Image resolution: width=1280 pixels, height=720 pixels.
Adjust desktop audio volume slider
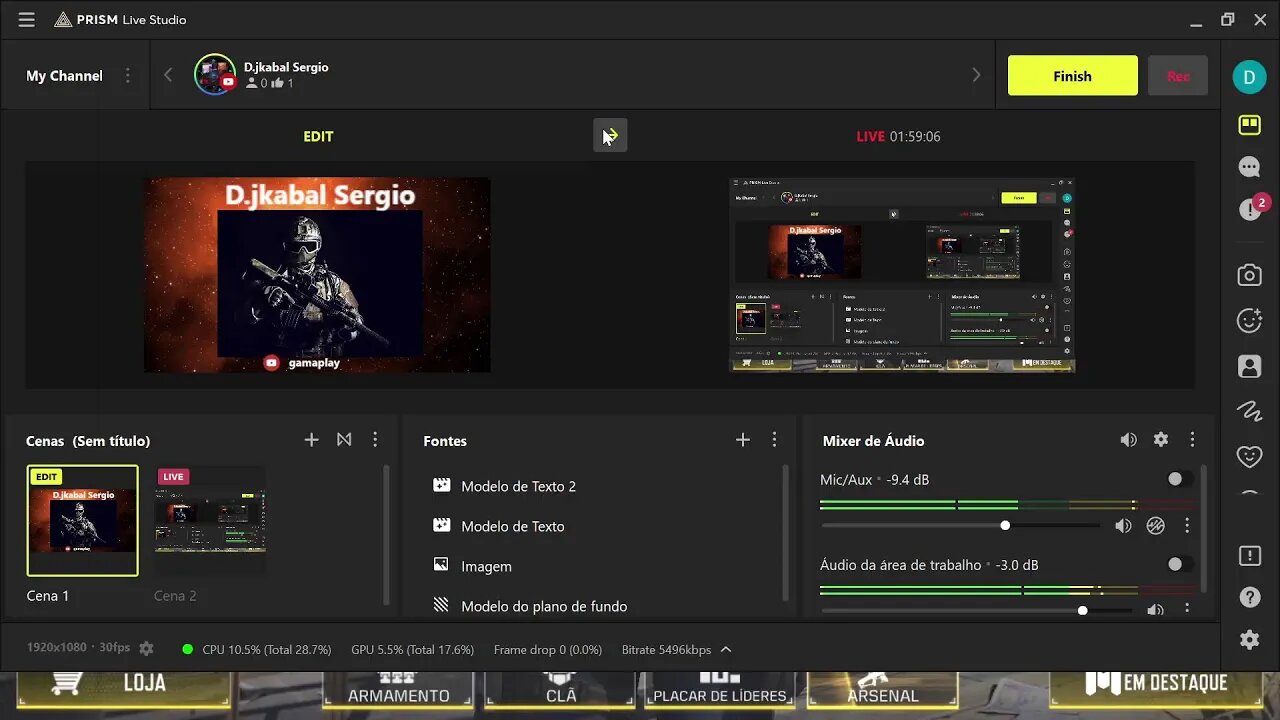tap(977, 610)
